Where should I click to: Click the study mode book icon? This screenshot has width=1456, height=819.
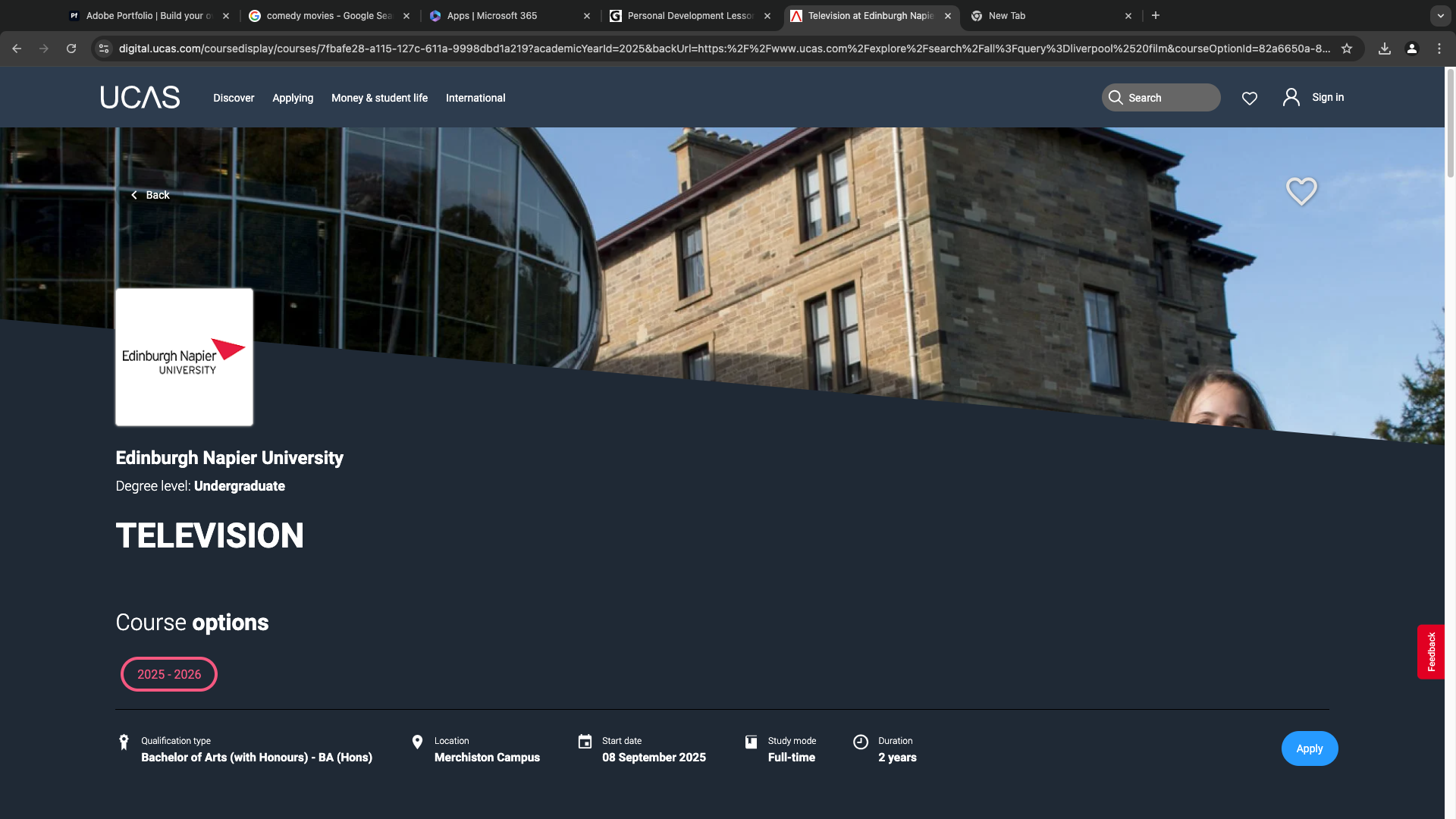coord(751,742)
